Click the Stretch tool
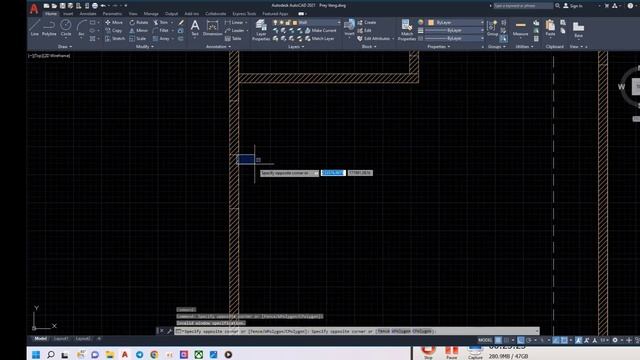 pyautogui.click(x=115, y=39)
